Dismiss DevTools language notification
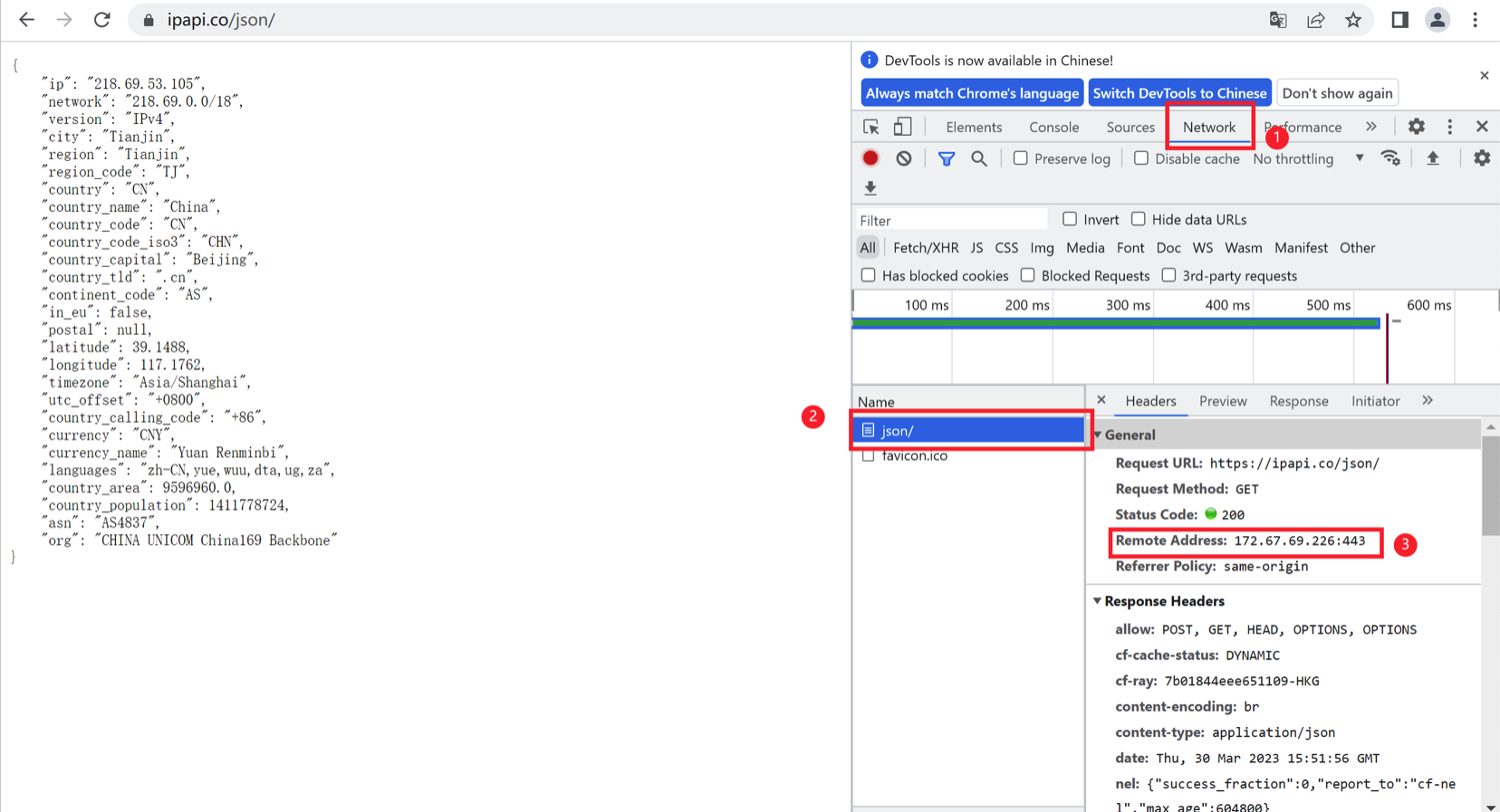This screenshot has height=812, width=1500. 1484,75
